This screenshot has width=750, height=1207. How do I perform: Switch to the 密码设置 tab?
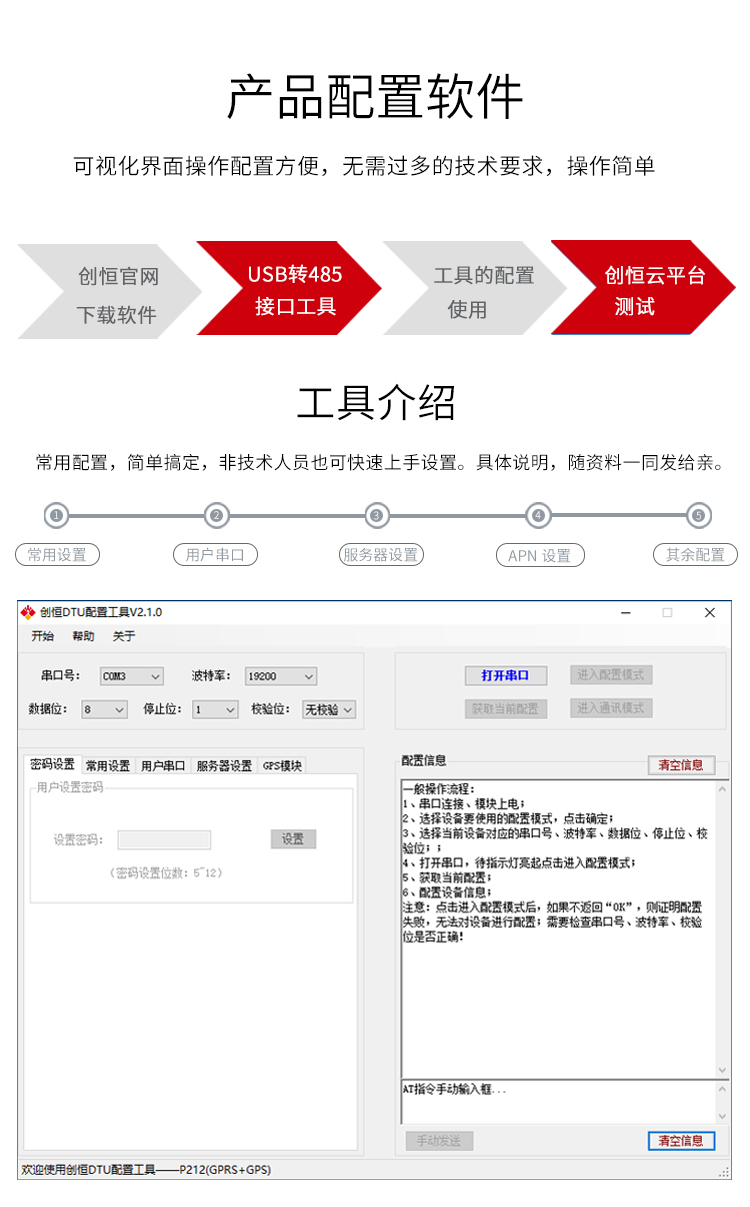point(52,764)
